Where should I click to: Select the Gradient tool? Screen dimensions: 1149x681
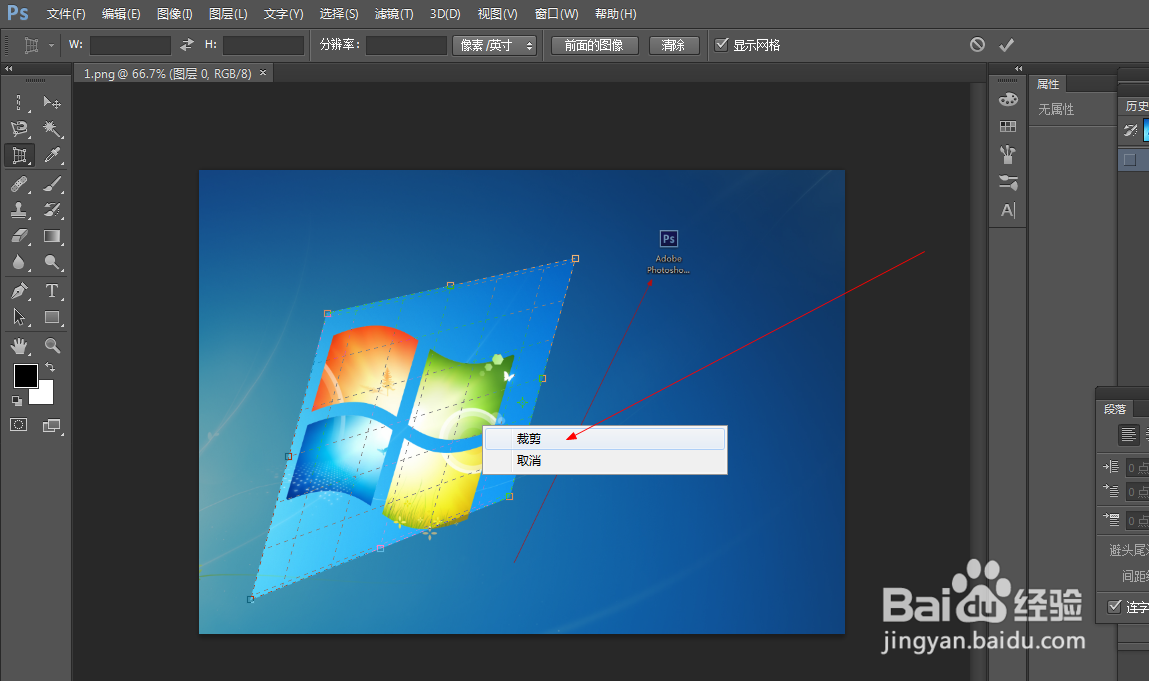click(x=51, y=236)
